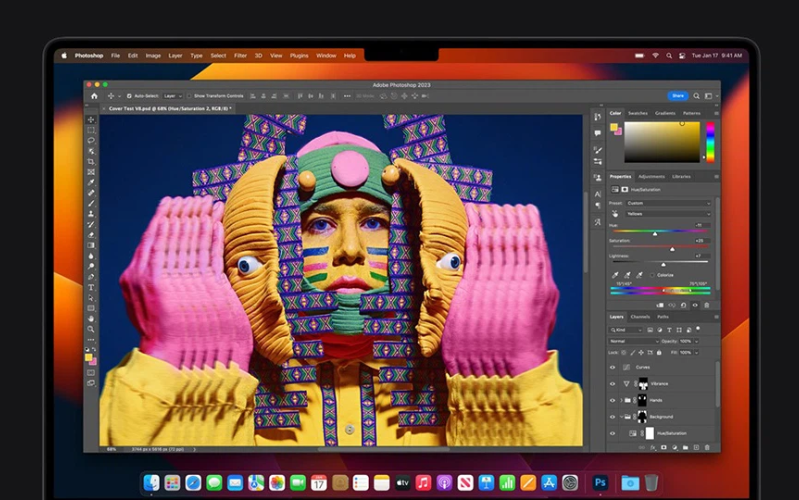Image resolution: width=799 pixels, height=500 pixels.
Task: Switch to the Channels tab
Action: [640, 317]
